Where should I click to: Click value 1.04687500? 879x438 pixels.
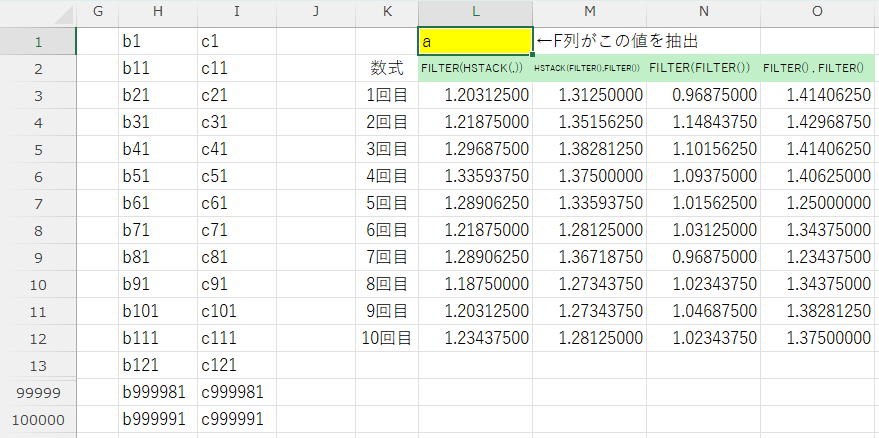[704, 311]
